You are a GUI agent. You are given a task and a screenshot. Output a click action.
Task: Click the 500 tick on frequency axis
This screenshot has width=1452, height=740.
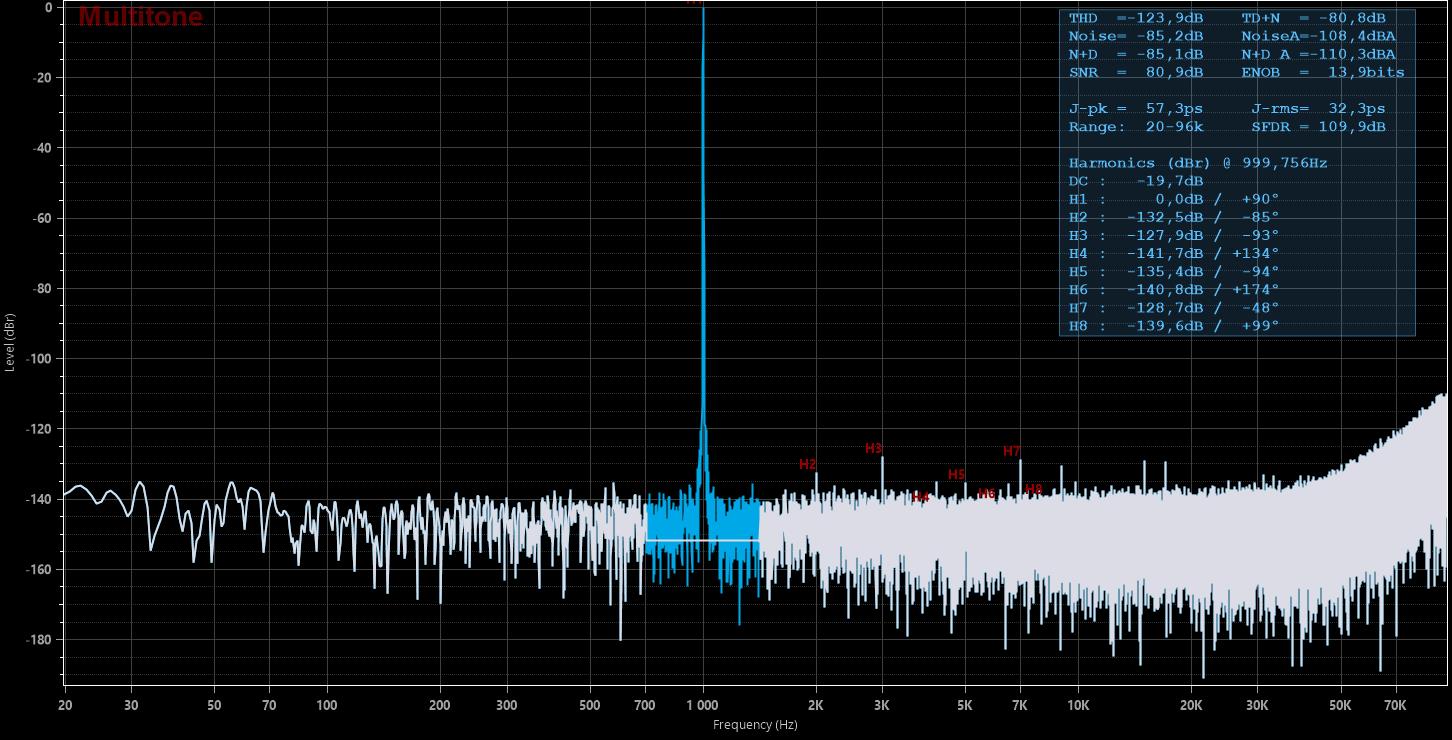[x=589, y=705]
